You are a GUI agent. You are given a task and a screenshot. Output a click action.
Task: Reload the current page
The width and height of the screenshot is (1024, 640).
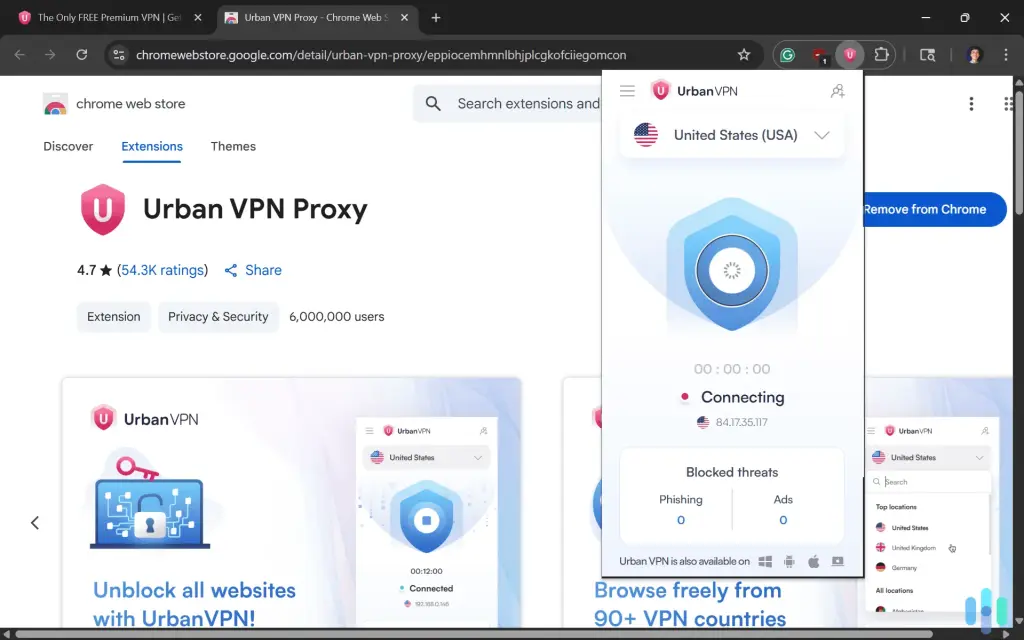pos(82,55)
